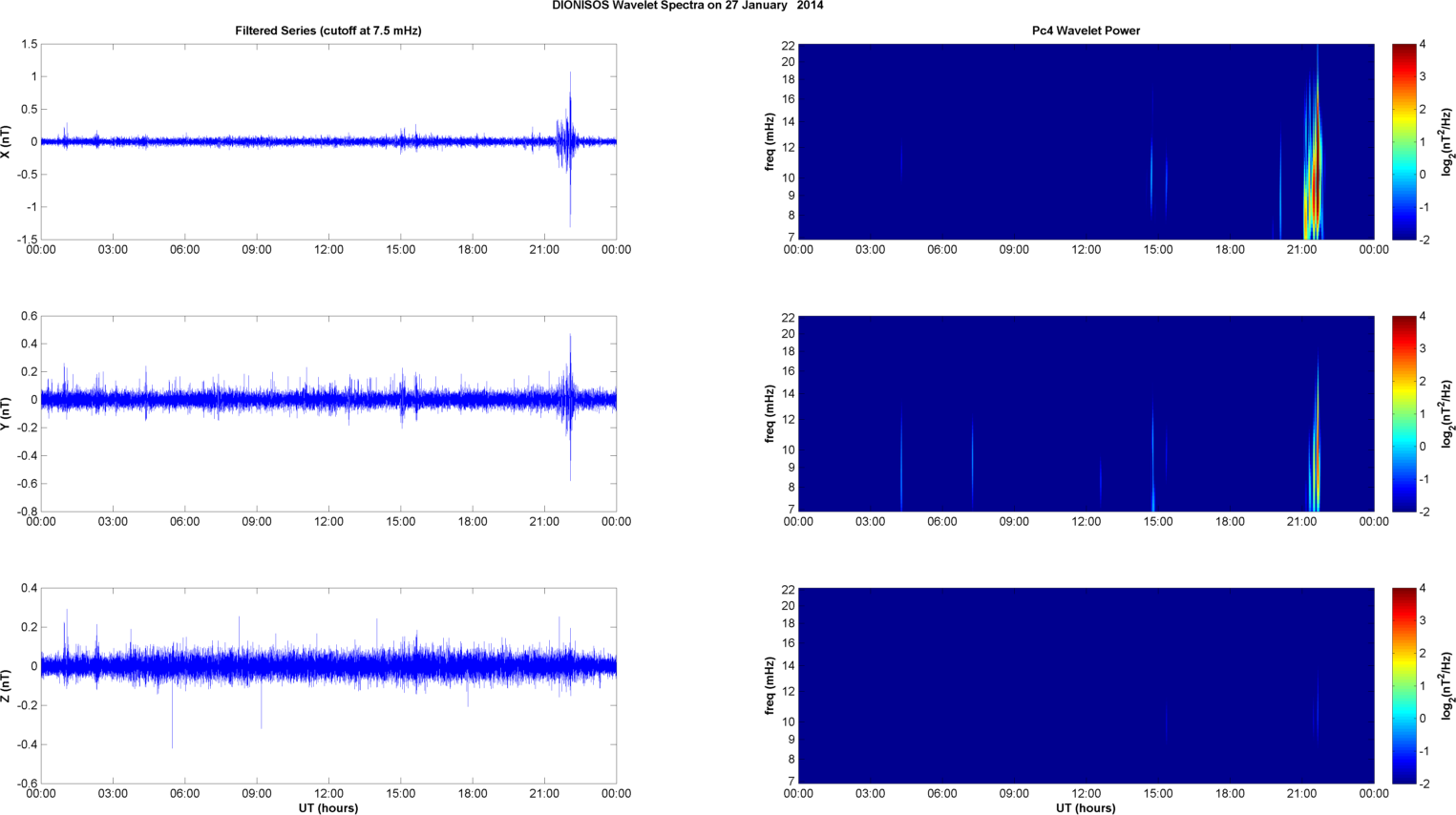Screen dimensions: 1456x815
Task: Click 'freq (mHz)' label of X-component spectrogram
Action: (770, 142)
